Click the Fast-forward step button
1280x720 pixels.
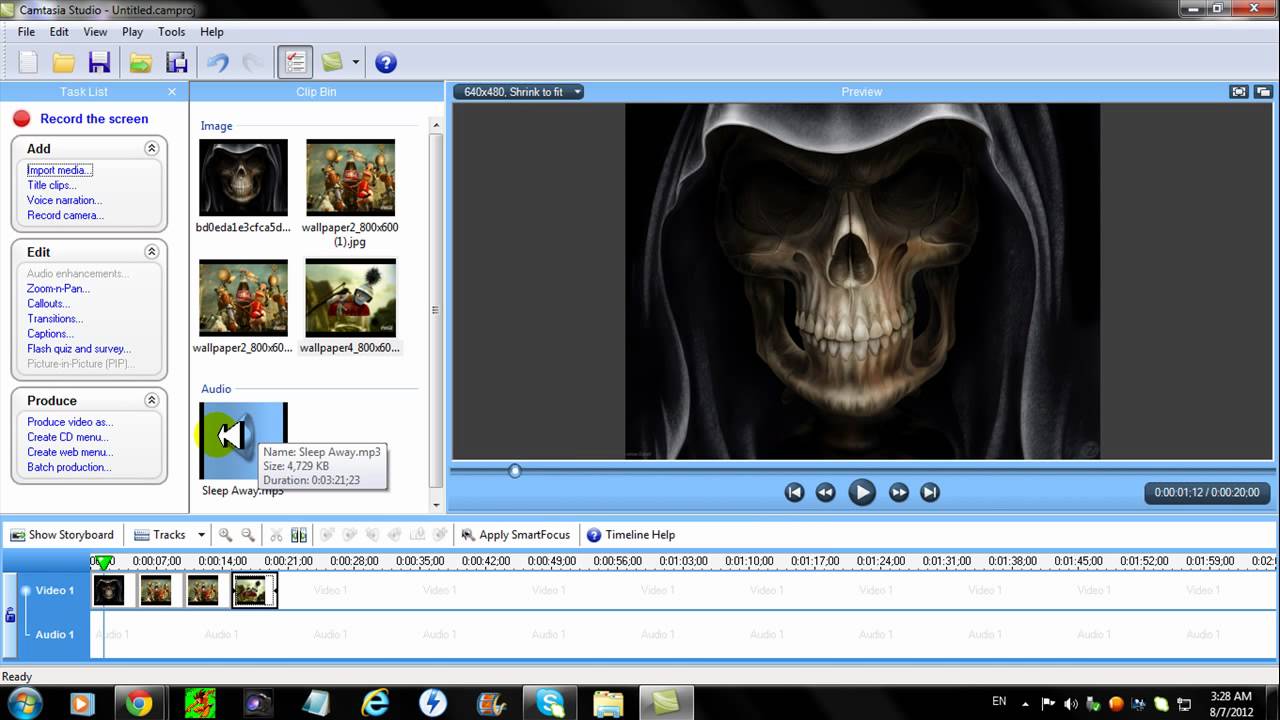(x=898, y=492)
